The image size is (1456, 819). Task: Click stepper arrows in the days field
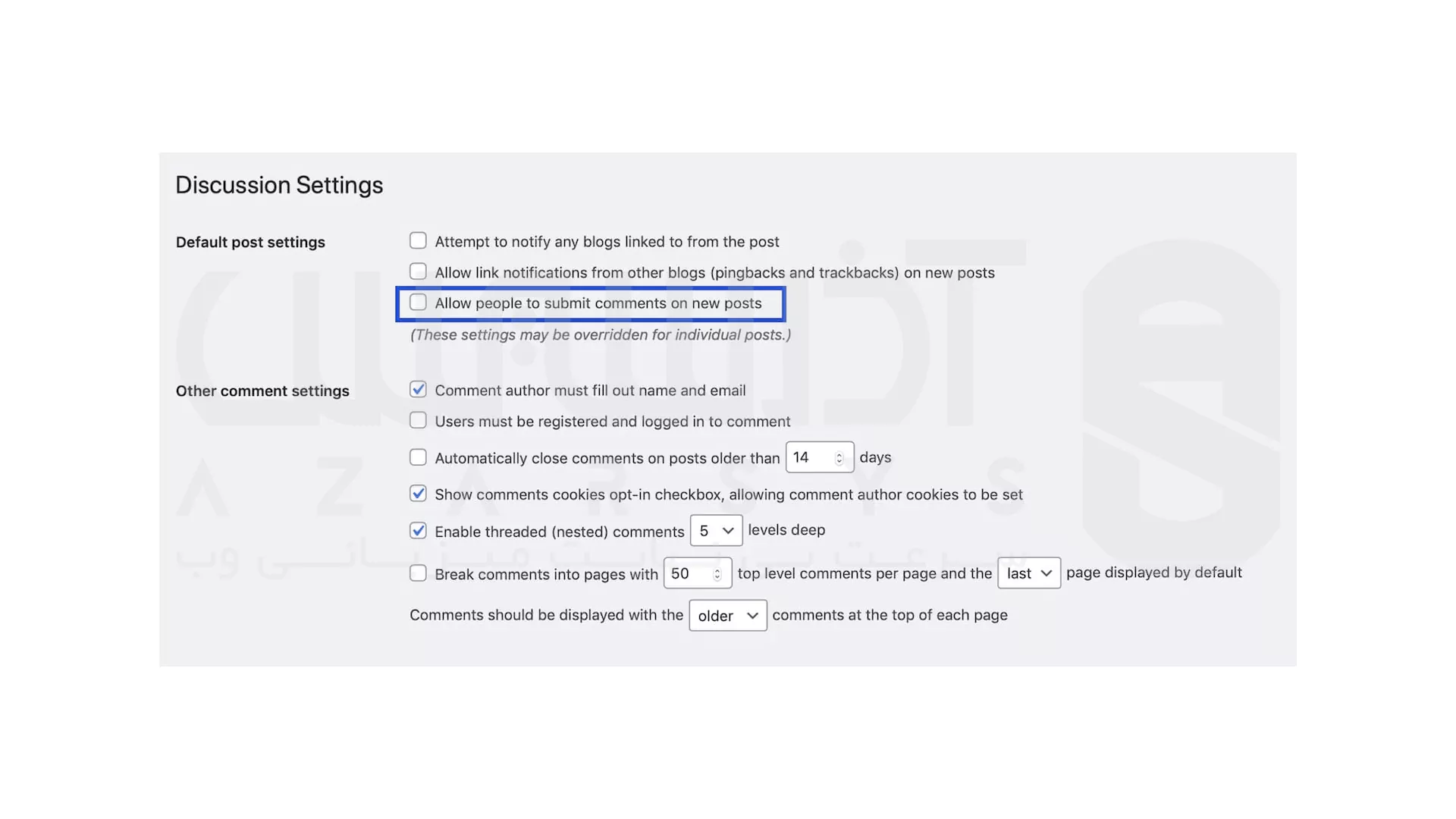[839, 458]
